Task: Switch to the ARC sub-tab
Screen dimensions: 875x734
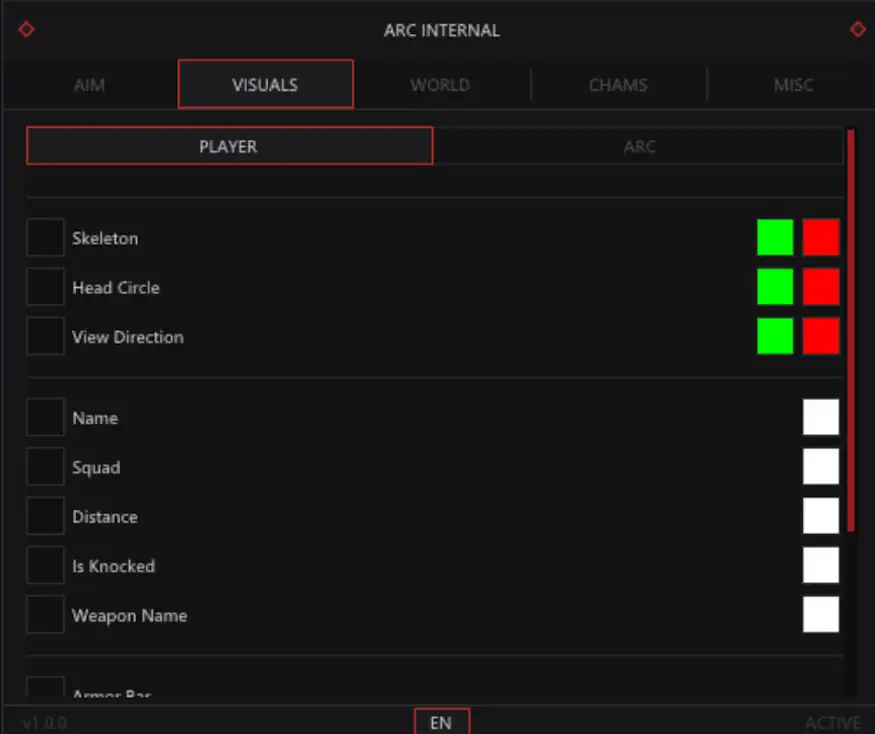Action: click(x=639, y=146)
